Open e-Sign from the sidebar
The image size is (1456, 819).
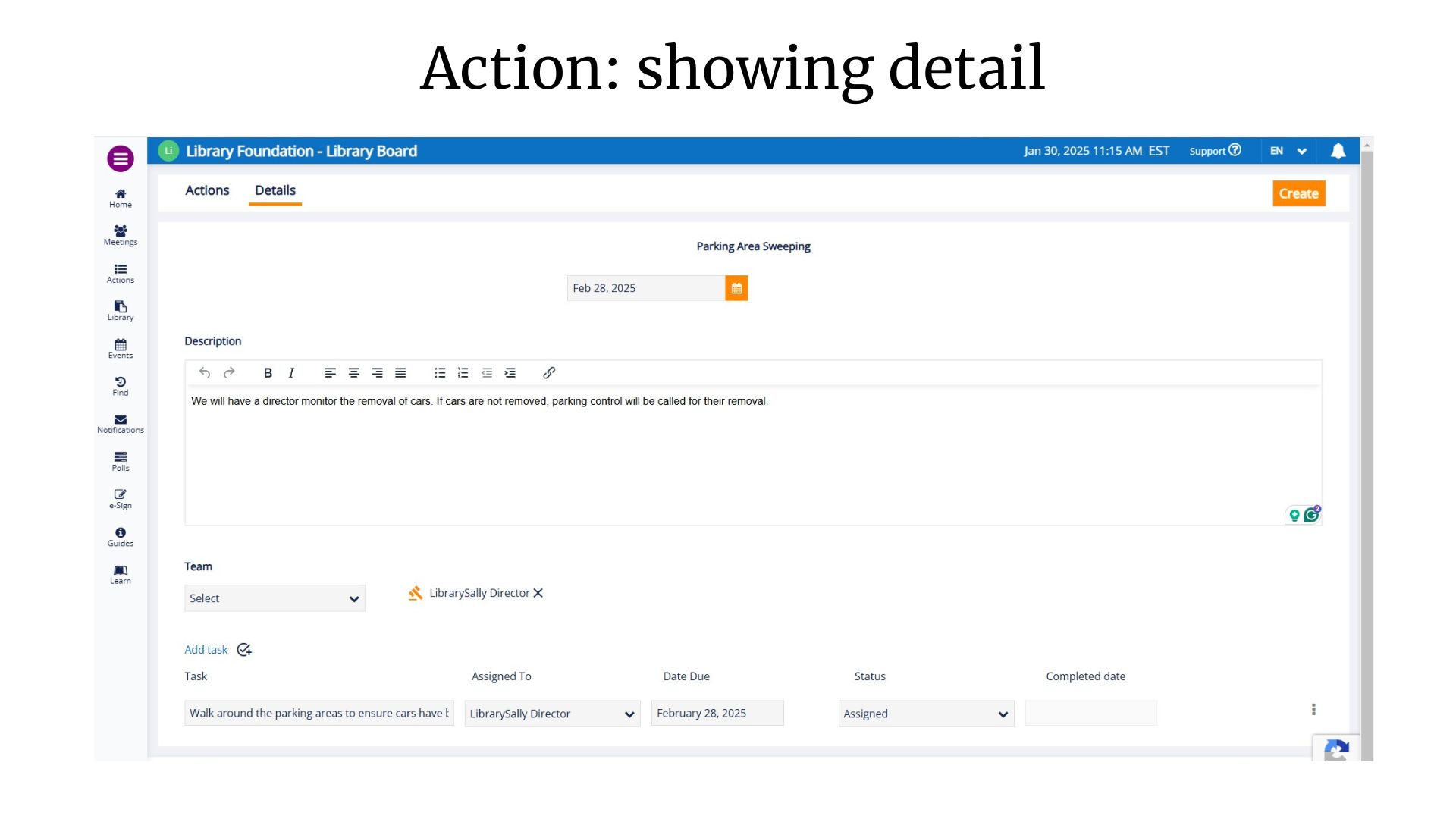[x=120, y=499]
